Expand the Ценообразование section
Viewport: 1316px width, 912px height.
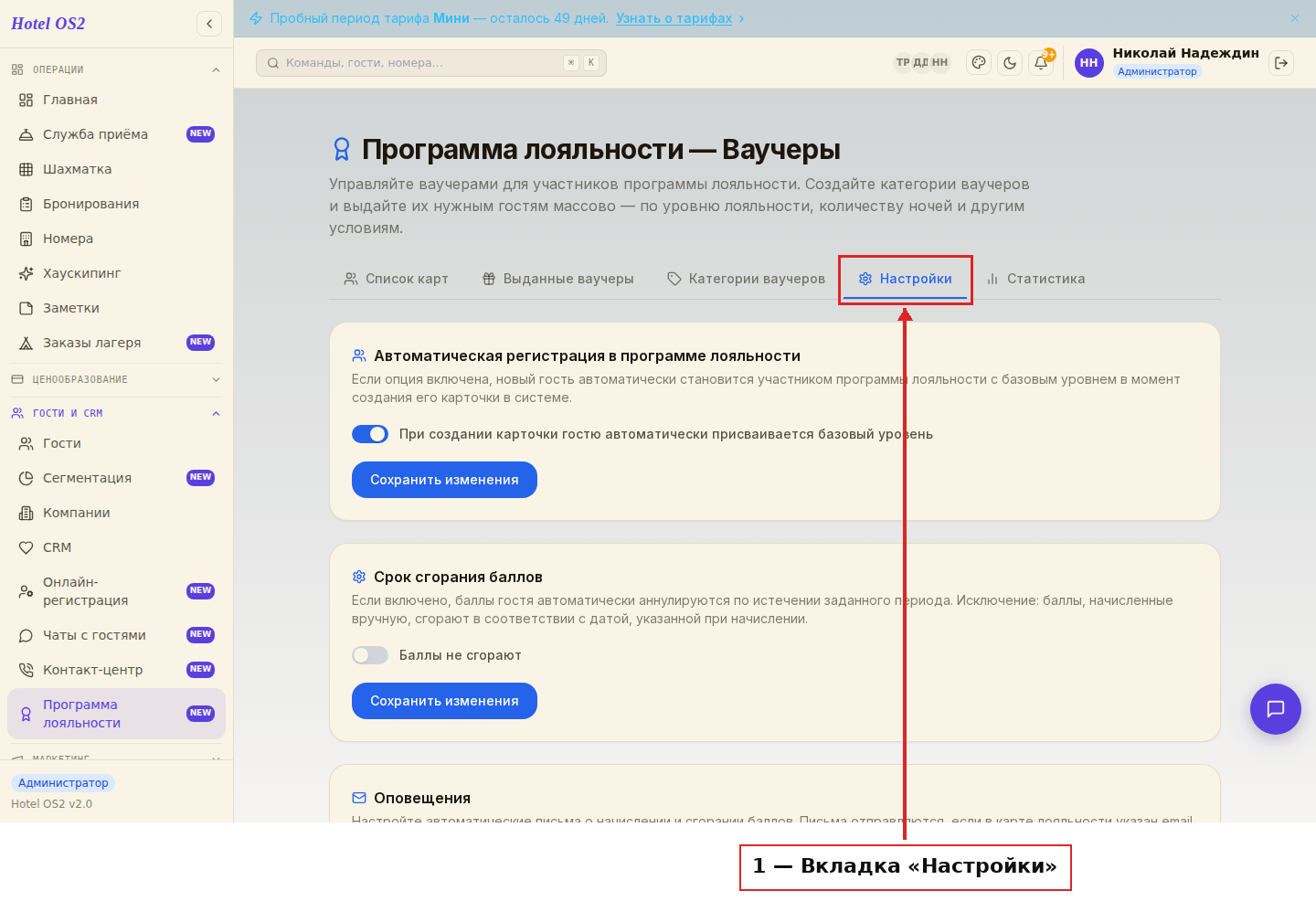point(116,379)
